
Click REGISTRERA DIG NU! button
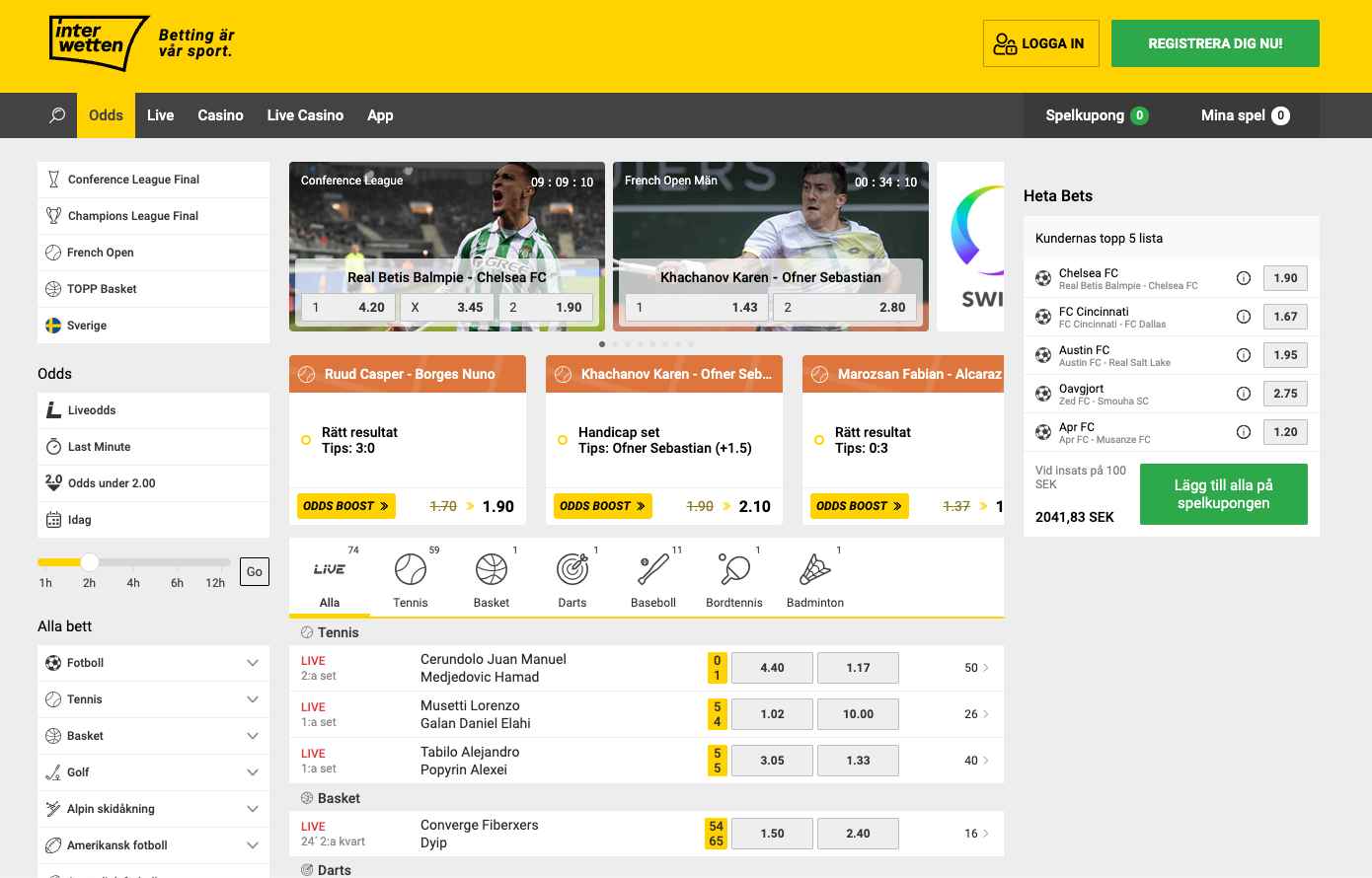(1215, 43)
